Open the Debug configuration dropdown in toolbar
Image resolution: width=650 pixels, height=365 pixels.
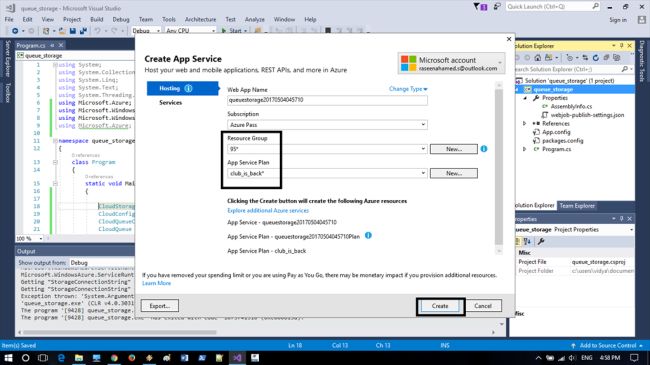pyautogui.click(x=146, y=30)
